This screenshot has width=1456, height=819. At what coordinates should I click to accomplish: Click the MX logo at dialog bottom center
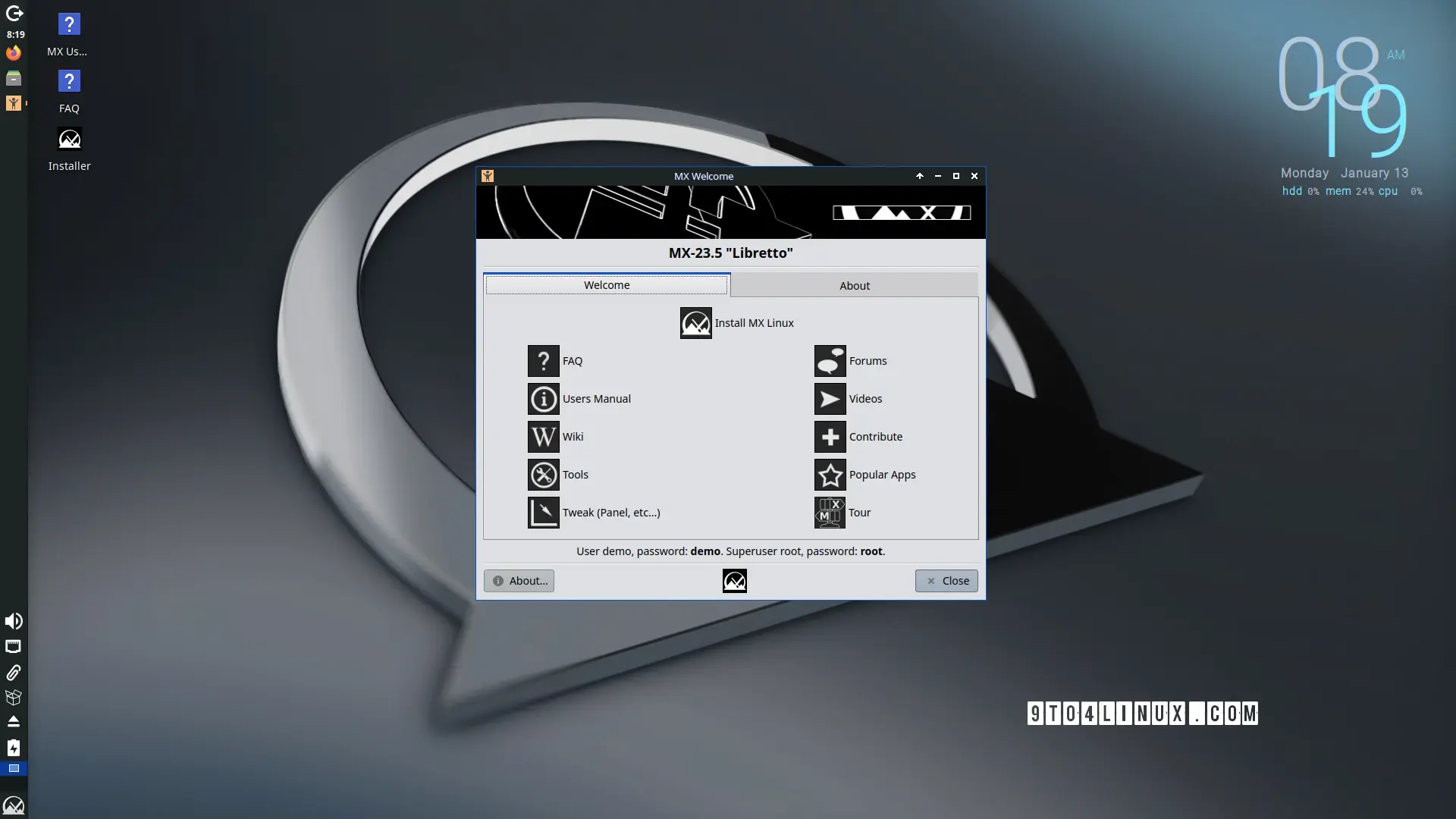pyautogui.click(x=734, y=581)
